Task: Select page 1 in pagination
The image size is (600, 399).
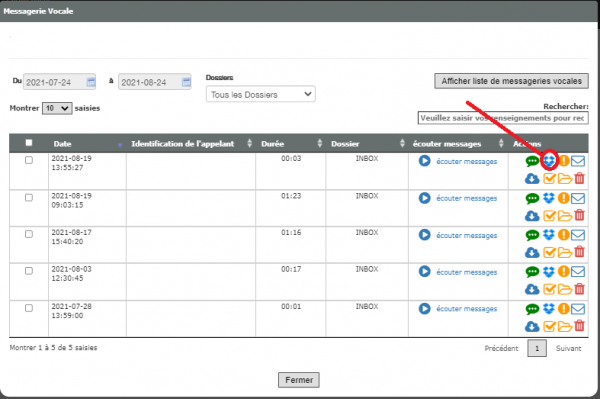Action: coord(537,348)
